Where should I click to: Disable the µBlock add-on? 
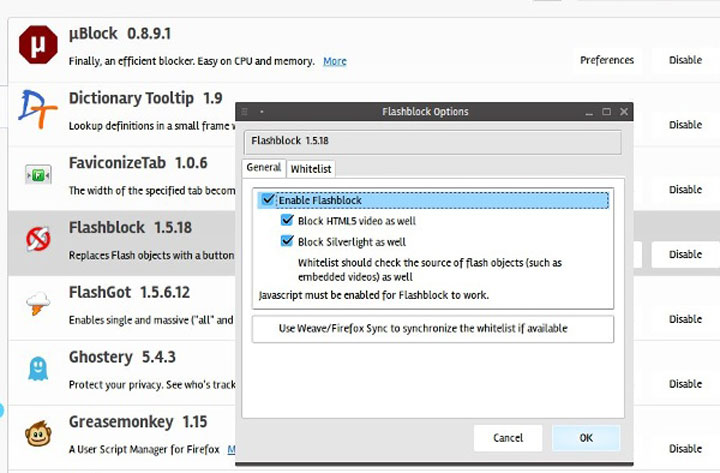point(685,60)
